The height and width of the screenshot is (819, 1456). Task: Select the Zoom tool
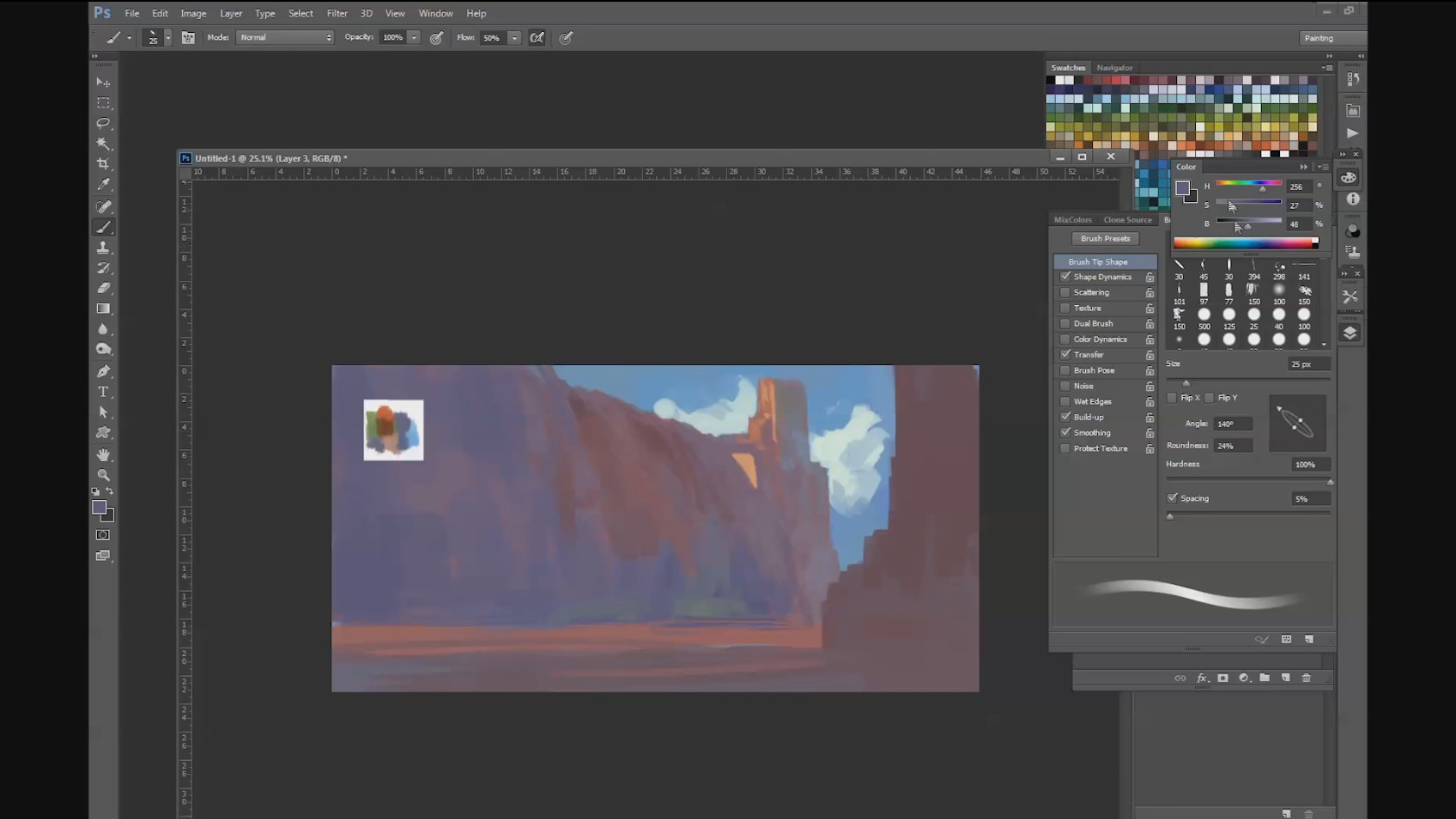tap(103, 475)
